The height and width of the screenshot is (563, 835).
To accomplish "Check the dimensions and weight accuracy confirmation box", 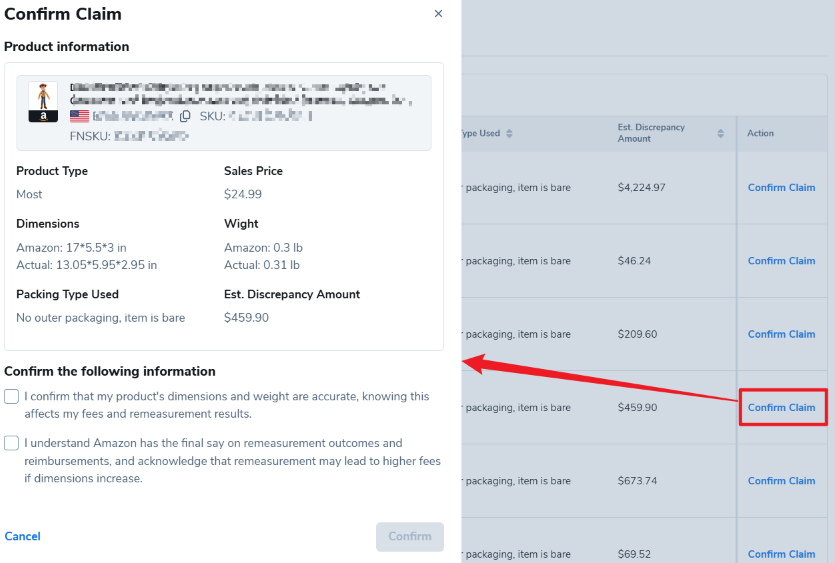I will pyautogui.click(x=12, y=397).
